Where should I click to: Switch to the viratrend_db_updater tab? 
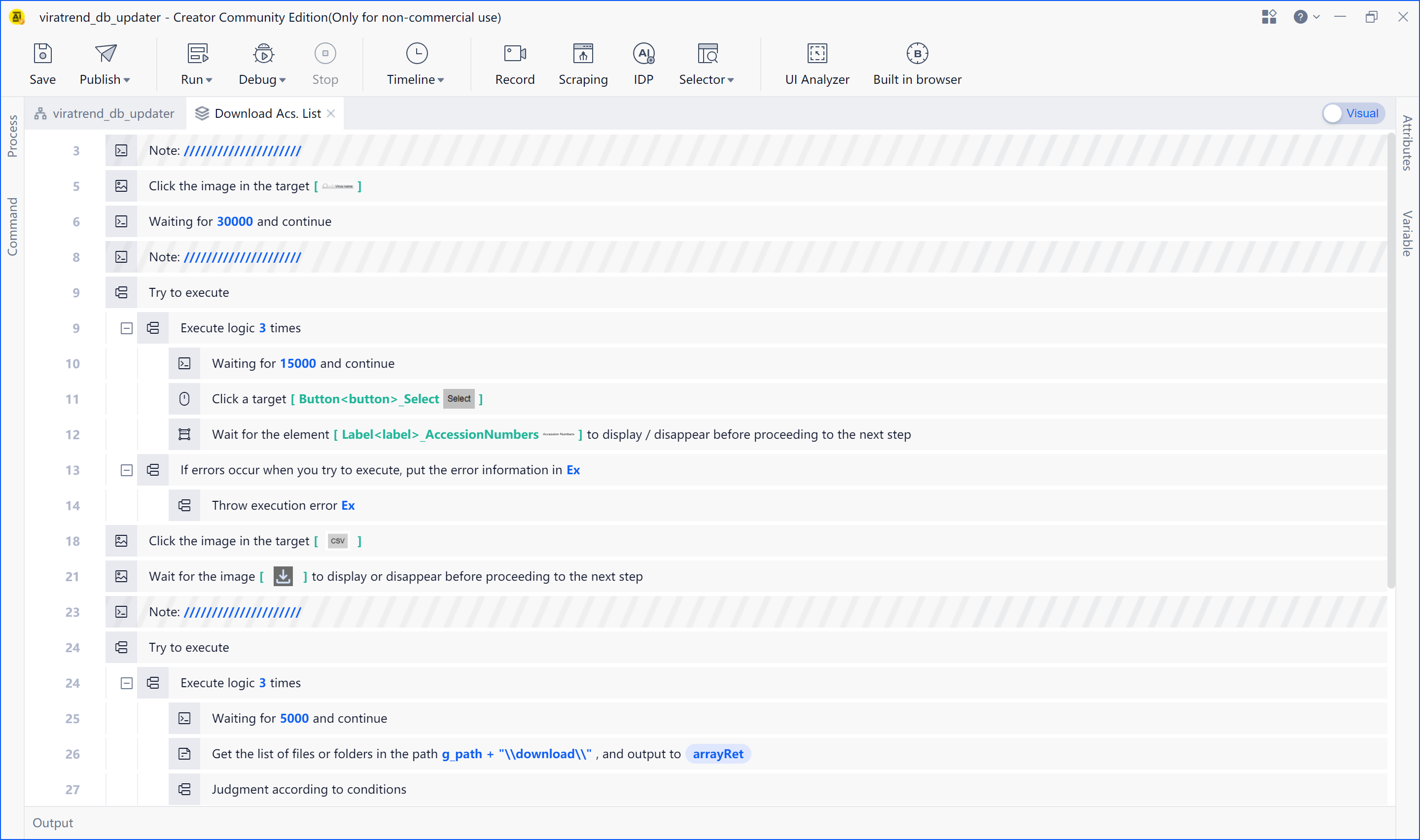[105, 113]
